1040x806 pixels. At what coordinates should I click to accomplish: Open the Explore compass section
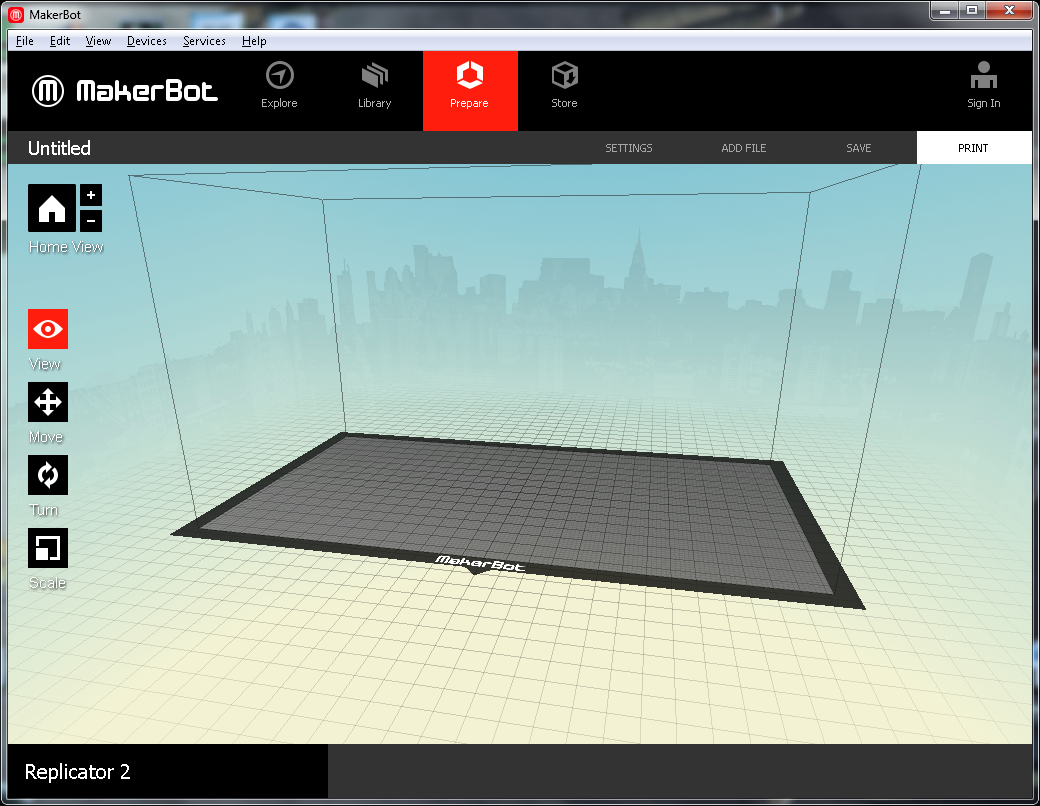coord(279,86)
